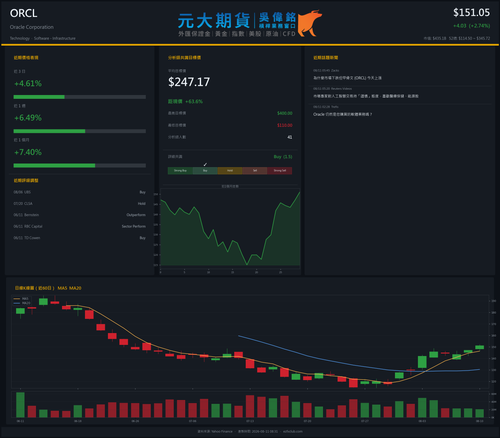Viewport: 500px width, 438px height.
Task: Click the MA5 legend entry in candlestick chart
Action: pyautogui.click(x=21, y=299)
